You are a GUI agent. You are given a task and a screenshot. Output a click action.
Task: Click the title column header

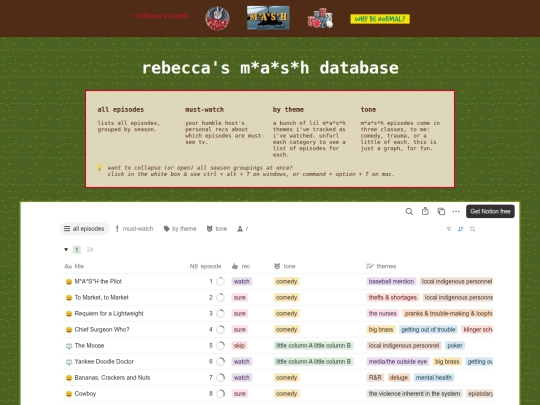pos(74,266)
